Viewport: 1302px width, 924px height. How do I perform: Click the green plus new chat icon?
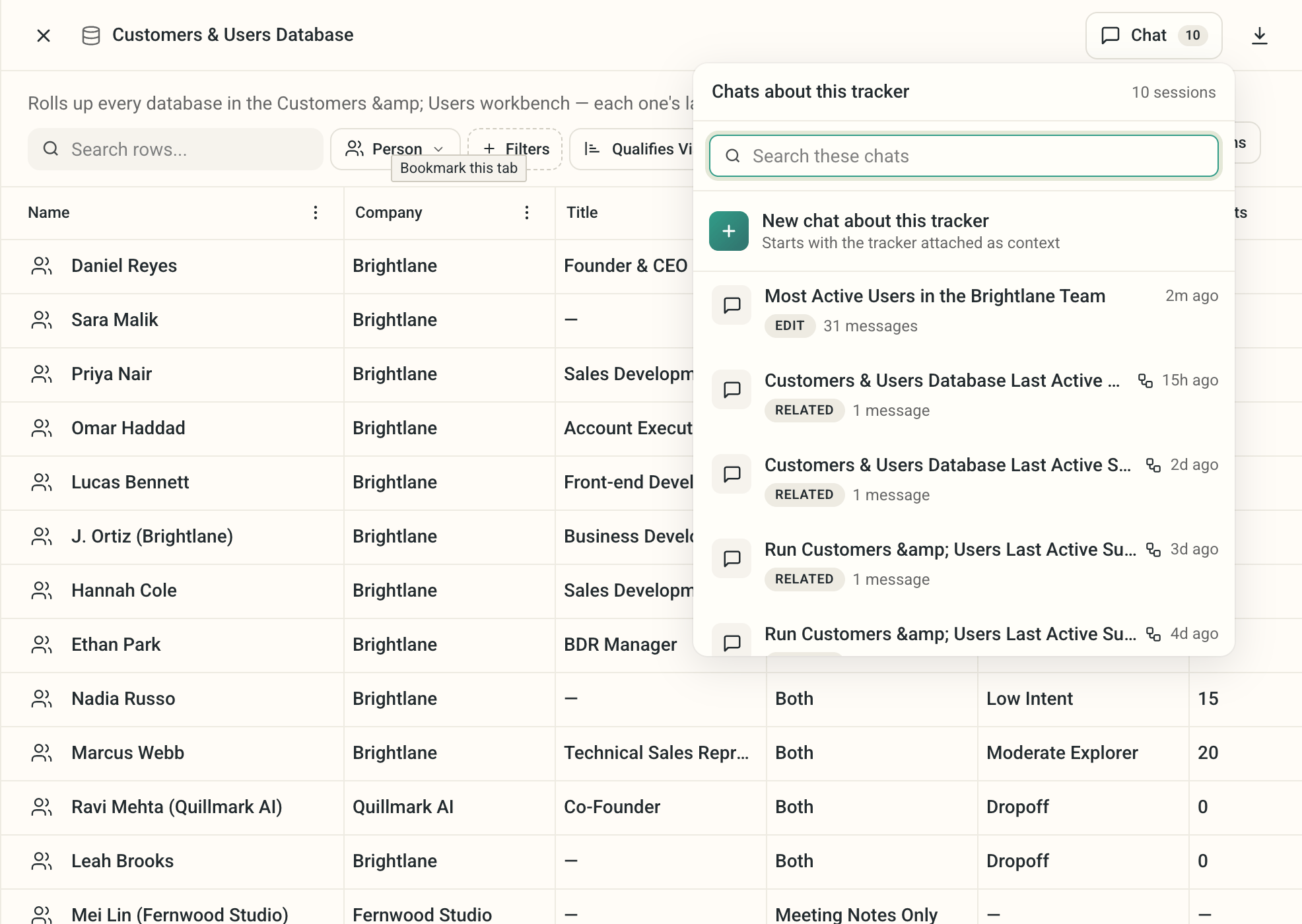729,231
